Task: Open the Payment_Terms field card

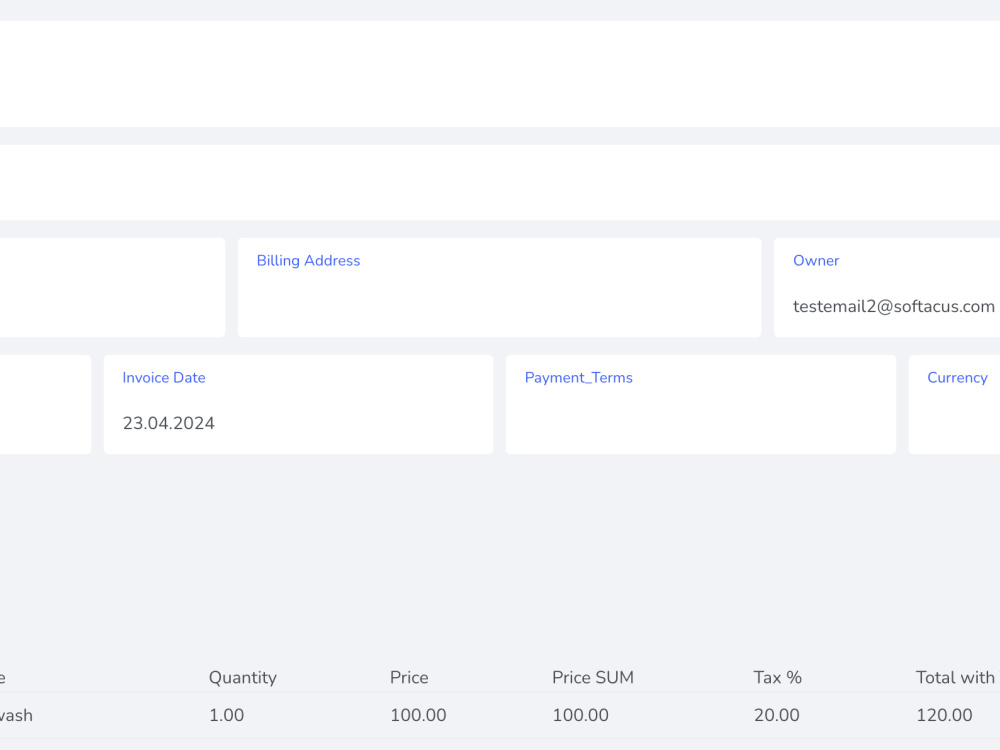Action: (701, 404)
